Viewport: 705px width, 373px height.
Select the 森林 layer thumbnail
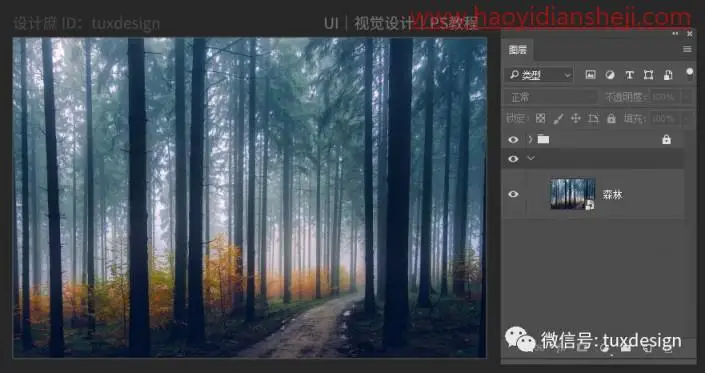573,194
